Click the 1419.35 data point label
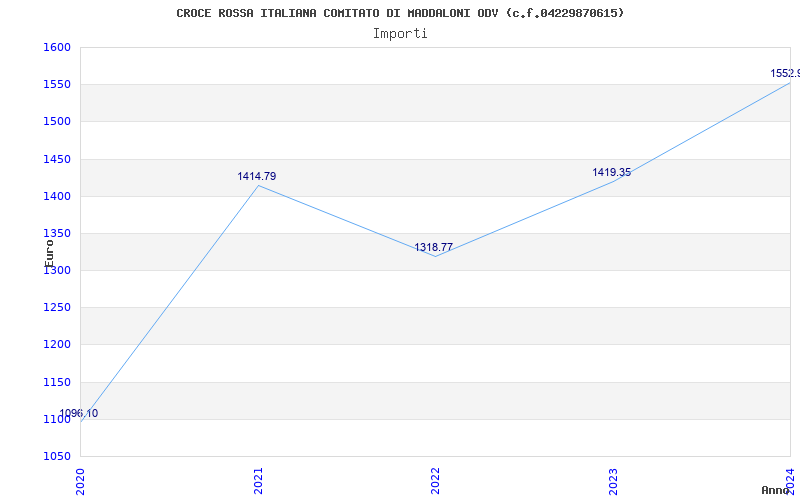Viewport: 800px width, 500px height. pyautogui.click(x=611, y=172)
